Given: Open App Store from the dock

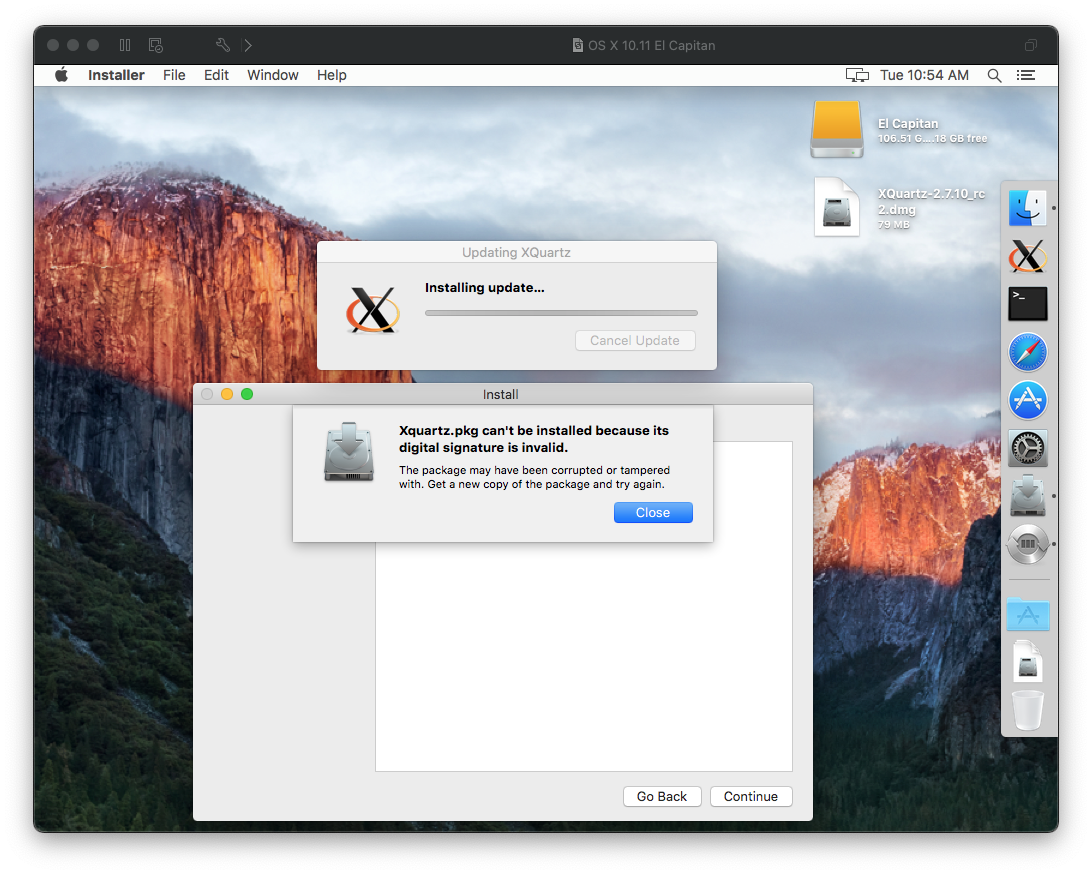Looking at the screenshot, I should point(1027,400).
